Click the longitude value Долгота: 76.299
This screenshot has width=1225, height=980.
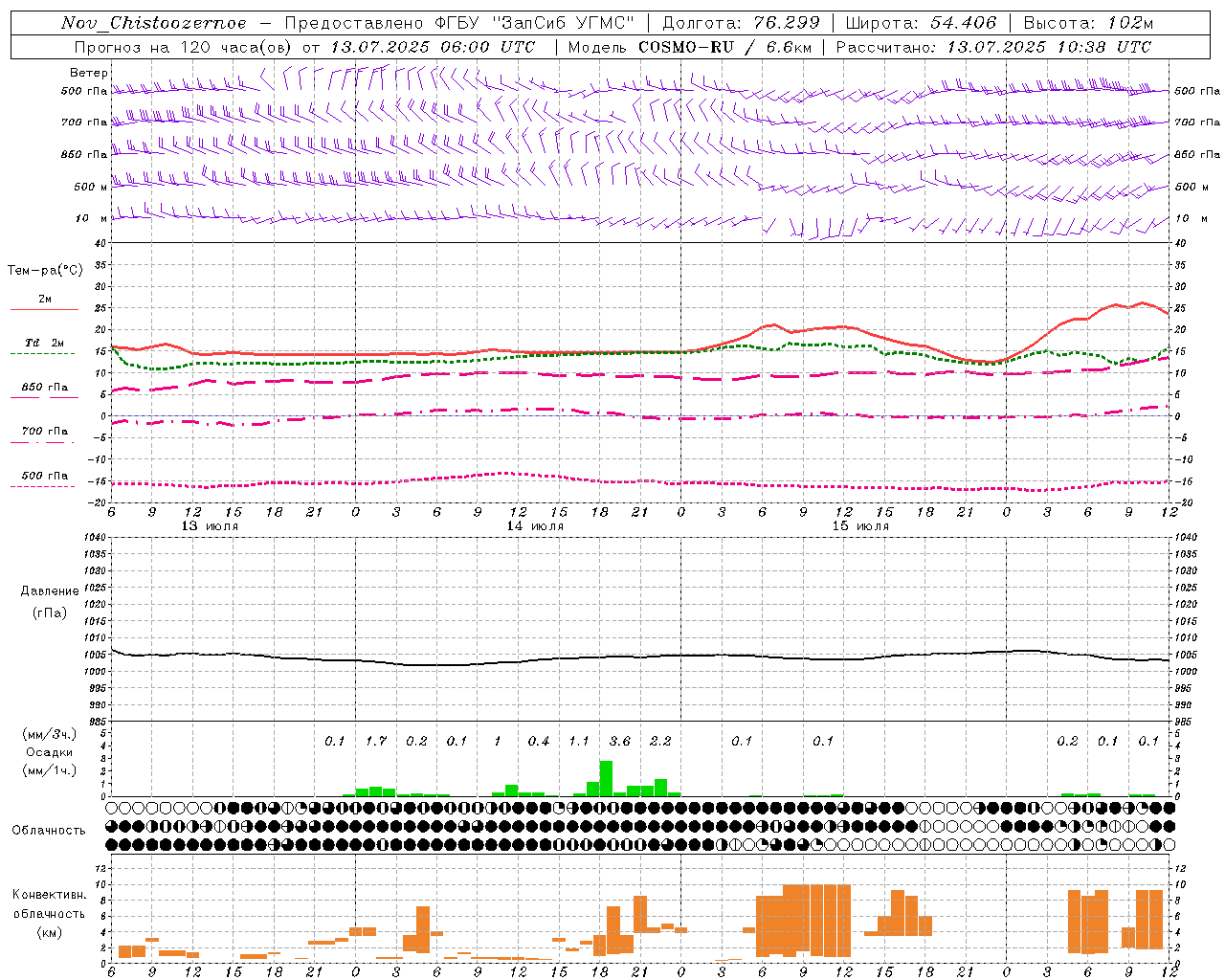point(741,23)
